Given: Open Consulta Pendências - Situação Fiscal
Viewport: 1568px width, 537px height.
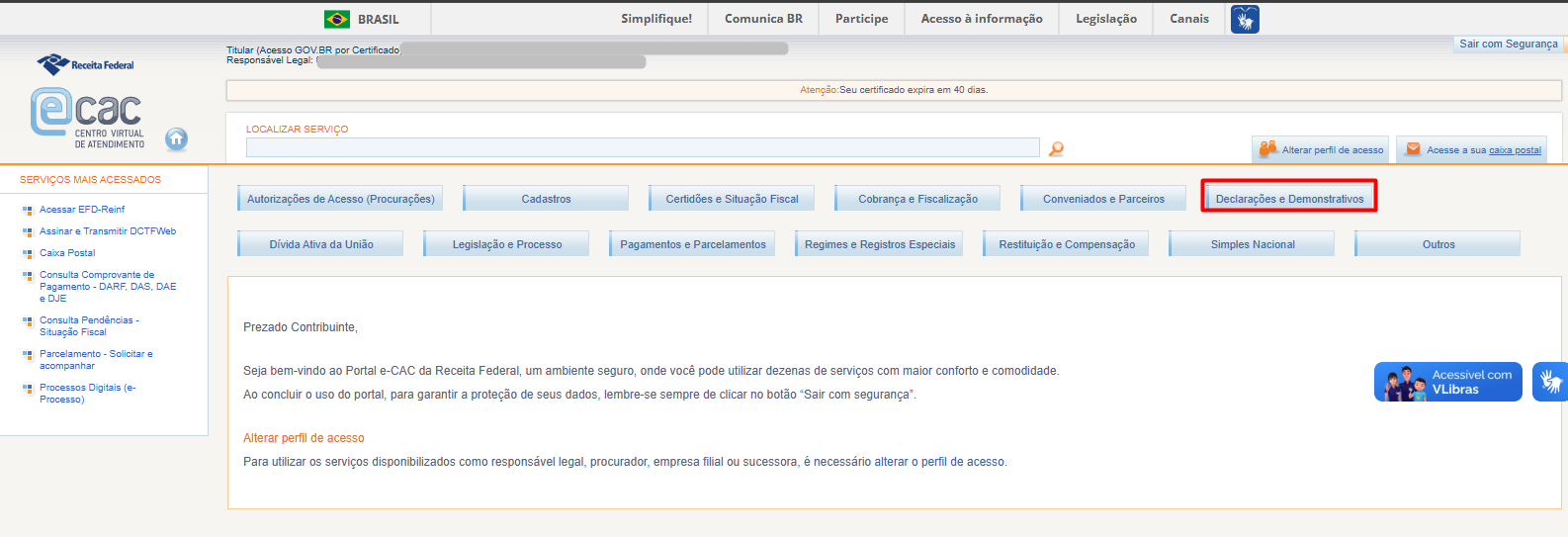Looking at the screenshot, I should tap(89, 326).
